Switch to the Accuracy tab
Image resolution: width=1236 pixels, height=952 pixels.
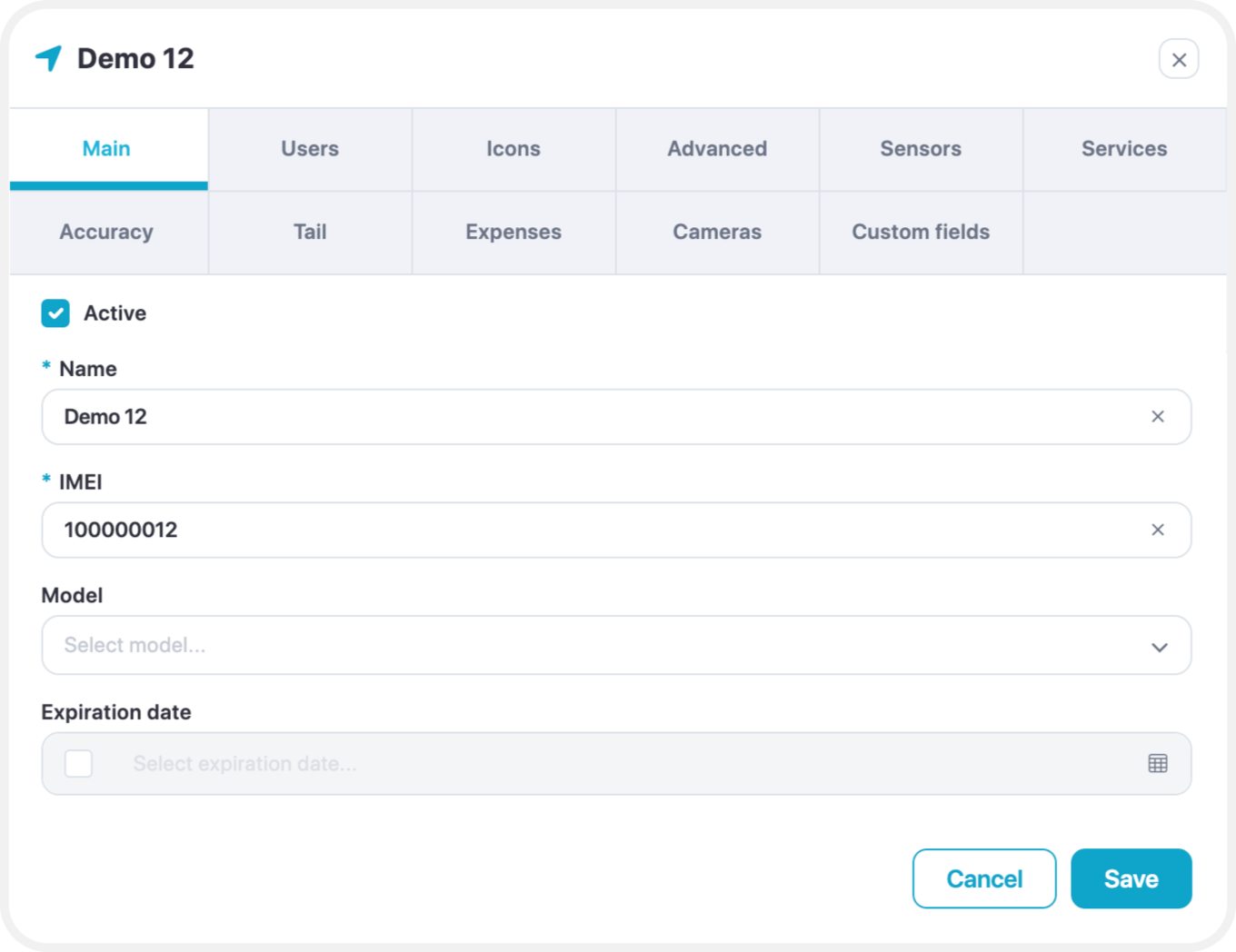click(x=106, y=233)
